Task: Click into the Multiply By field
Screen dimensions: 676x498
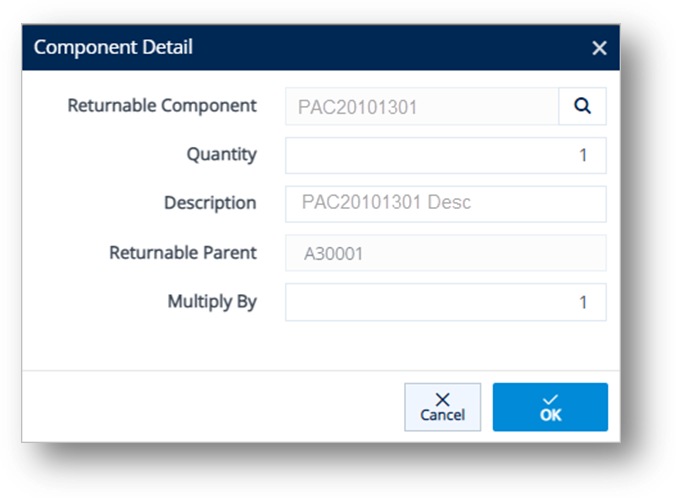Action: (446, 302)
